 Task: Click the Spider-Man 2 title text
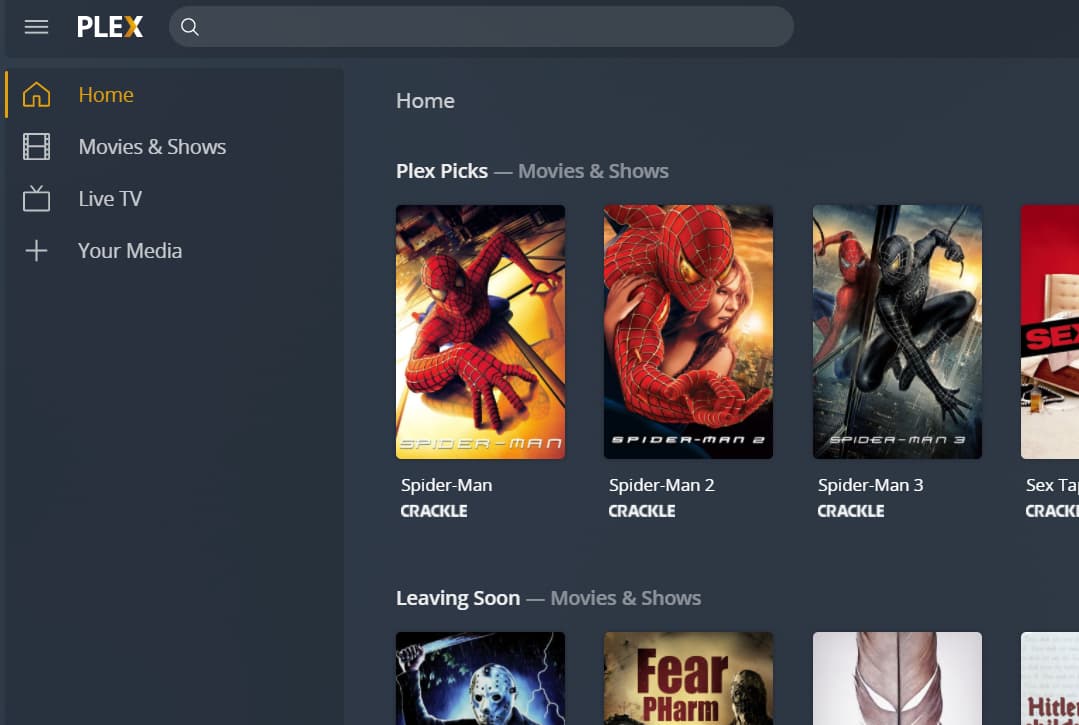[x=661, y=485]
